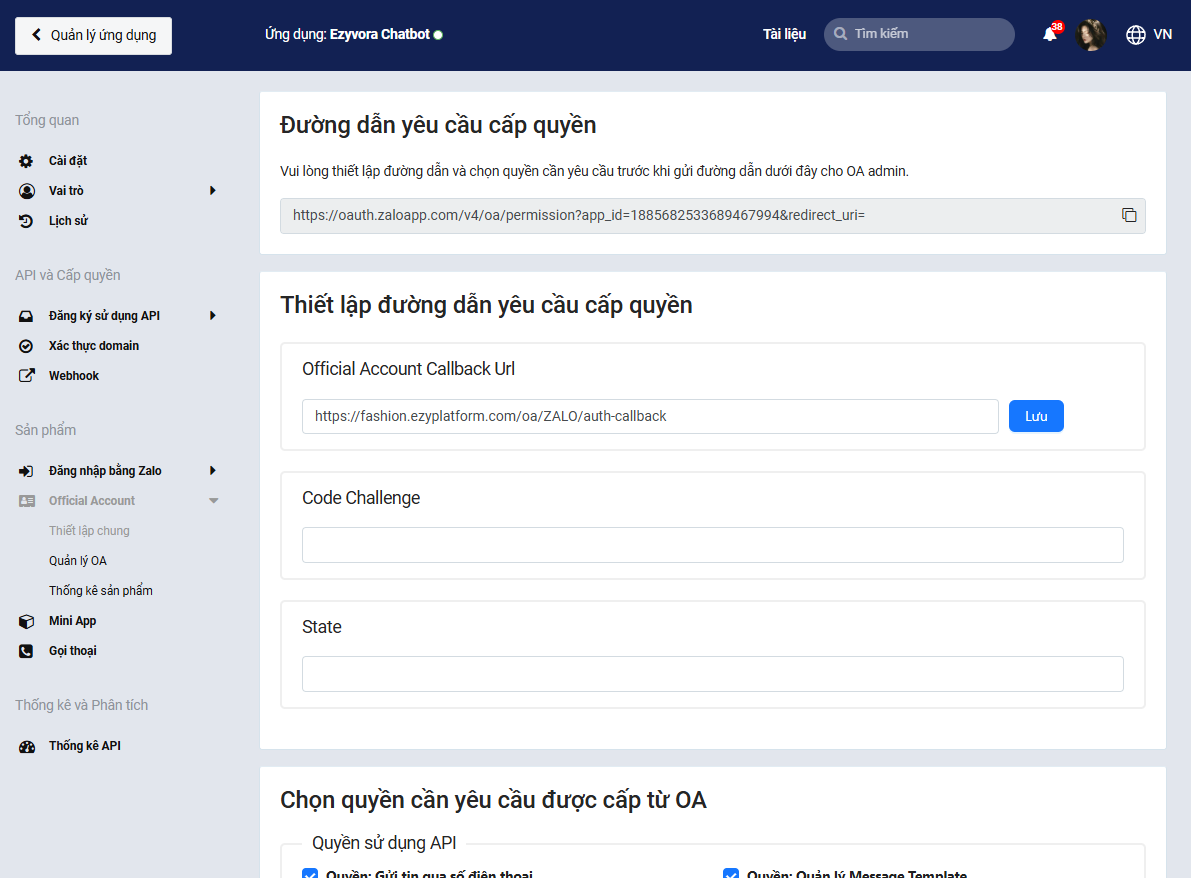
Task: Toggle the Quản lý Message Template checkbox
Action: tap(731, 873)
